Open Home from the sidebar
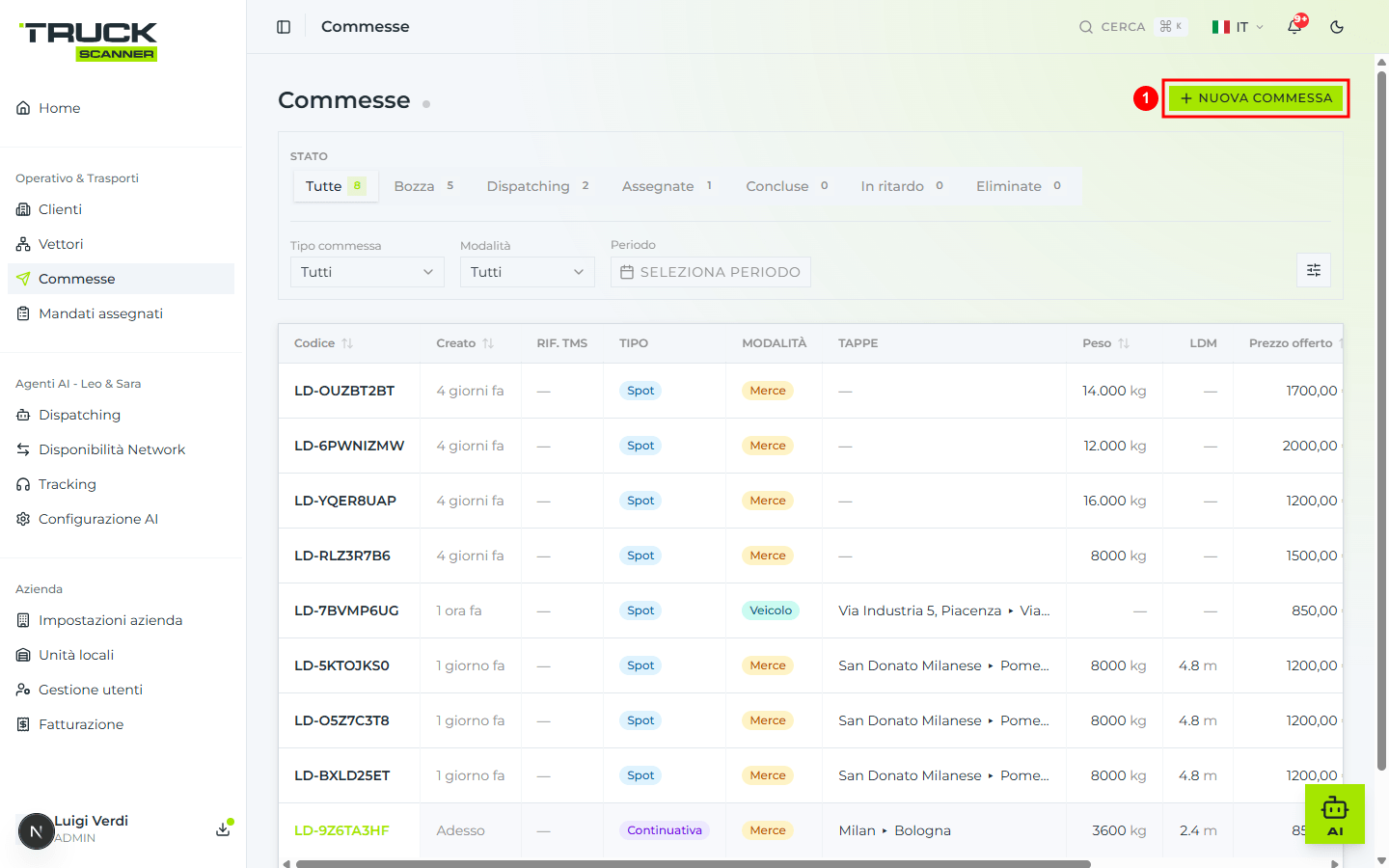 (x=121, y=108)
